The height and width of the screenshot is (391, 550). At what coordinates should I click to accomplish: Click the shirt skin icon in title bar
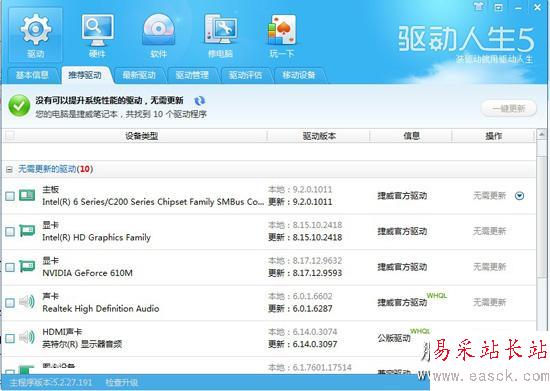[479, 7]
